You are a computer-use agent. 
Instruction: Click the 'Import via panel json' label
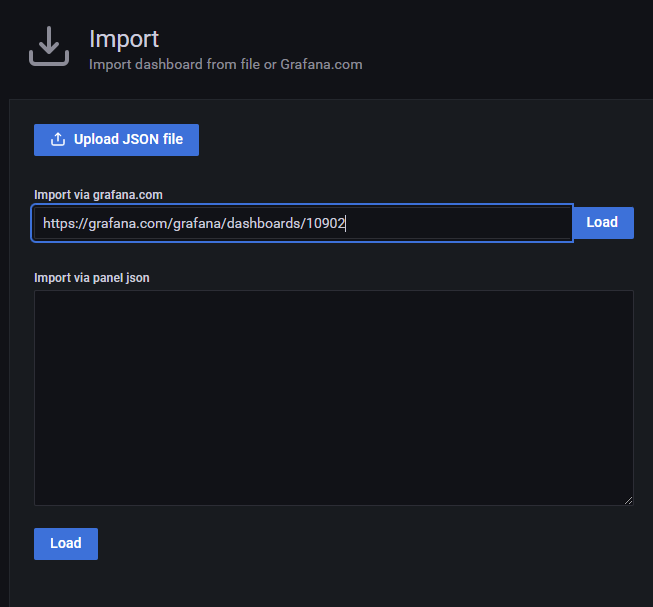[x=92, y=278]
